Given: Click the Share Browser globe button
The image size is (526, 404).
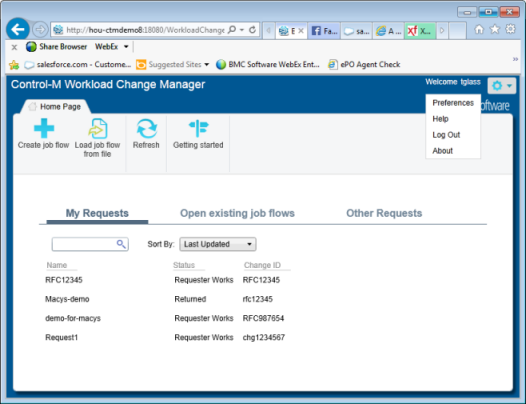Looking at the screenshot, I should click(x=56, y=47).
